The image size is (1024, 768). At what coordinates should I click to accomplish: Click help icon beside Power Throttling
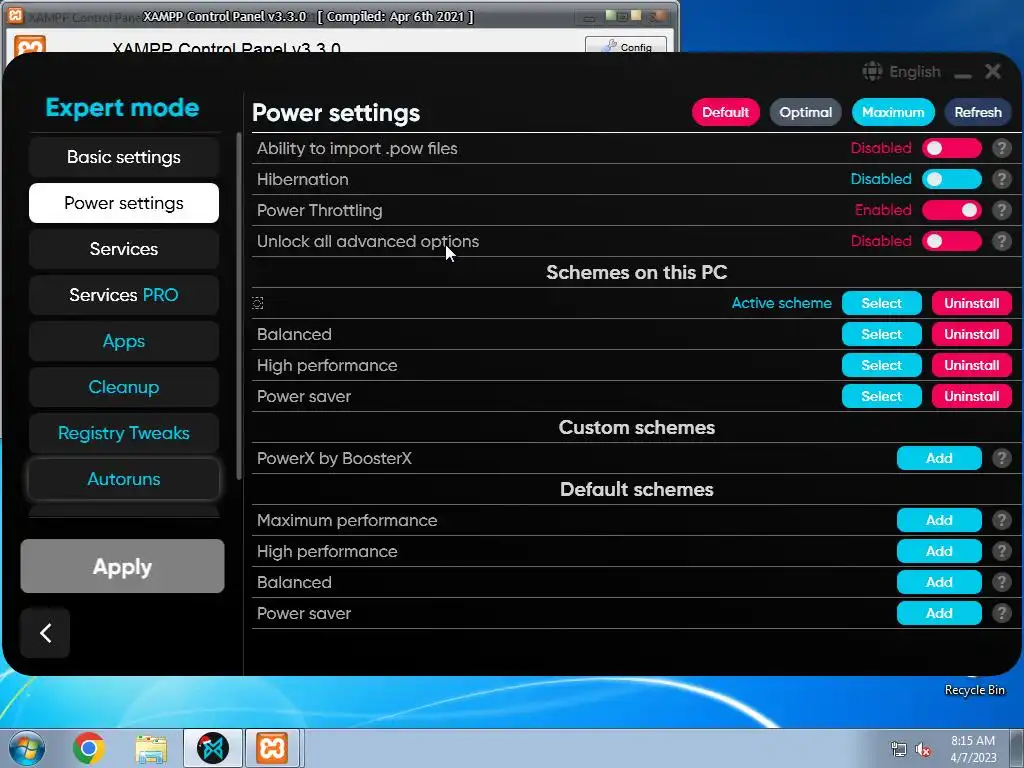coord(1001,210)
